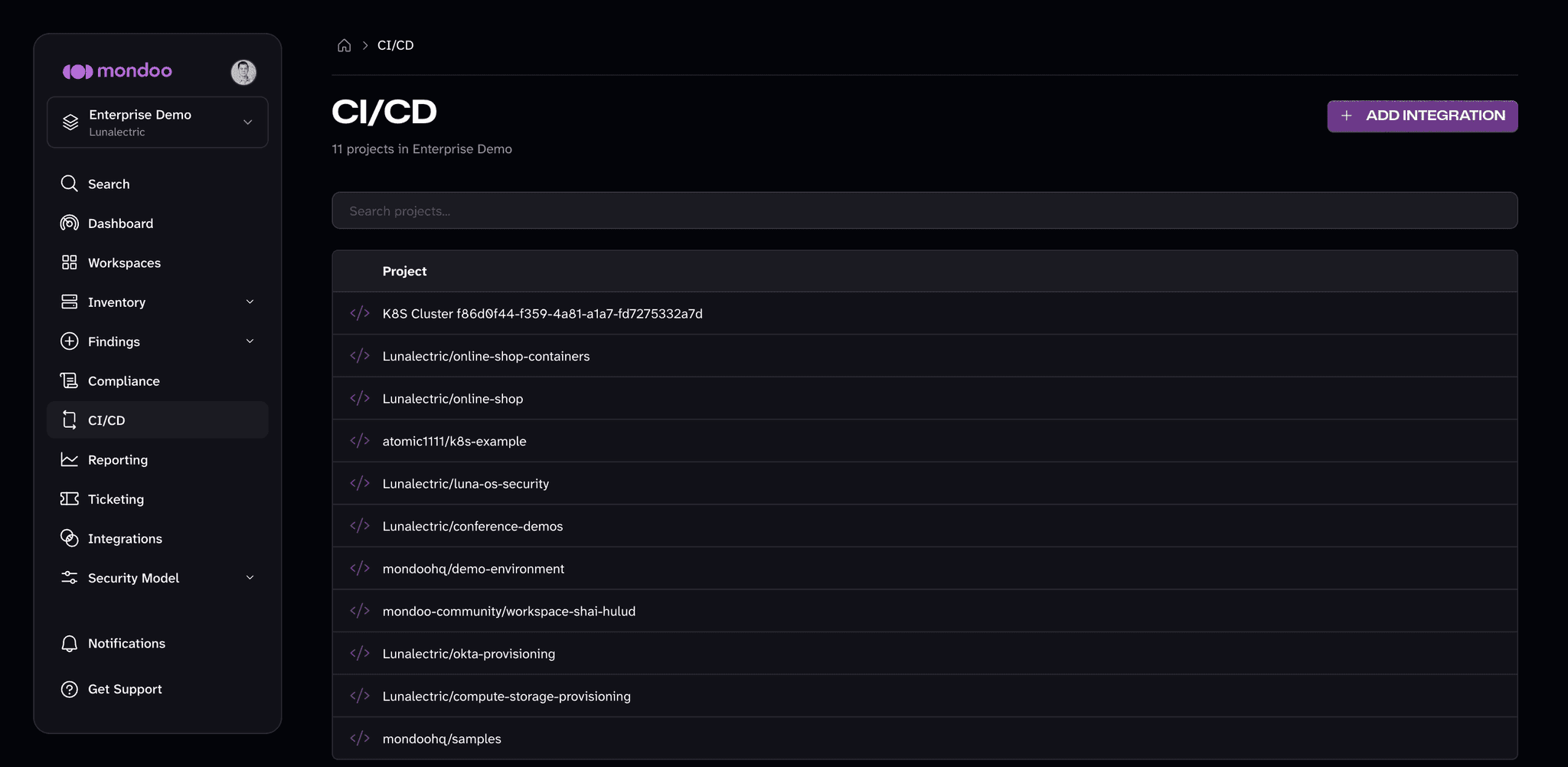The width and height of the screenshot is (1568, 767).
Task: Click the Ticketing ticket icon
Action: 70,499
